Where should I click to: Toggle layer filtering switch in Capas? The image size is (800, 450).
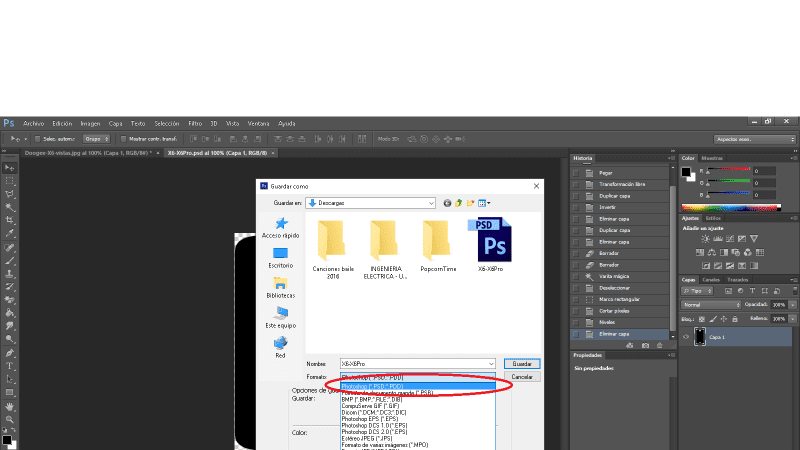tap(794, 291)
